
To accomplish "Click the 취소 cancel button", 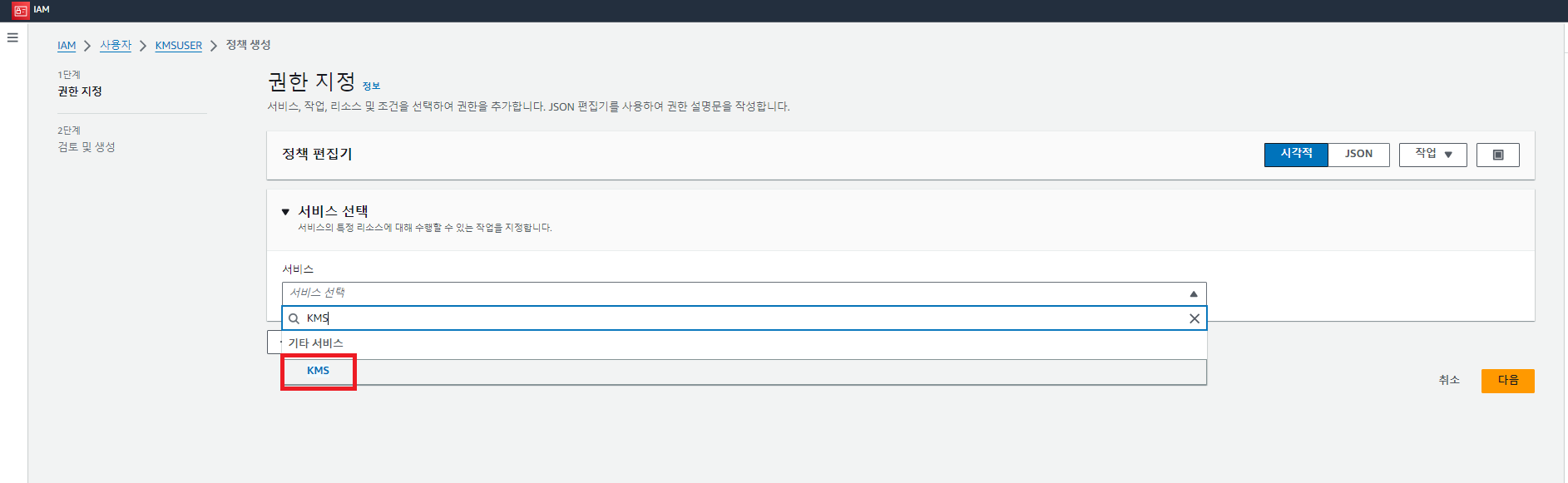I will (1449, 380).
